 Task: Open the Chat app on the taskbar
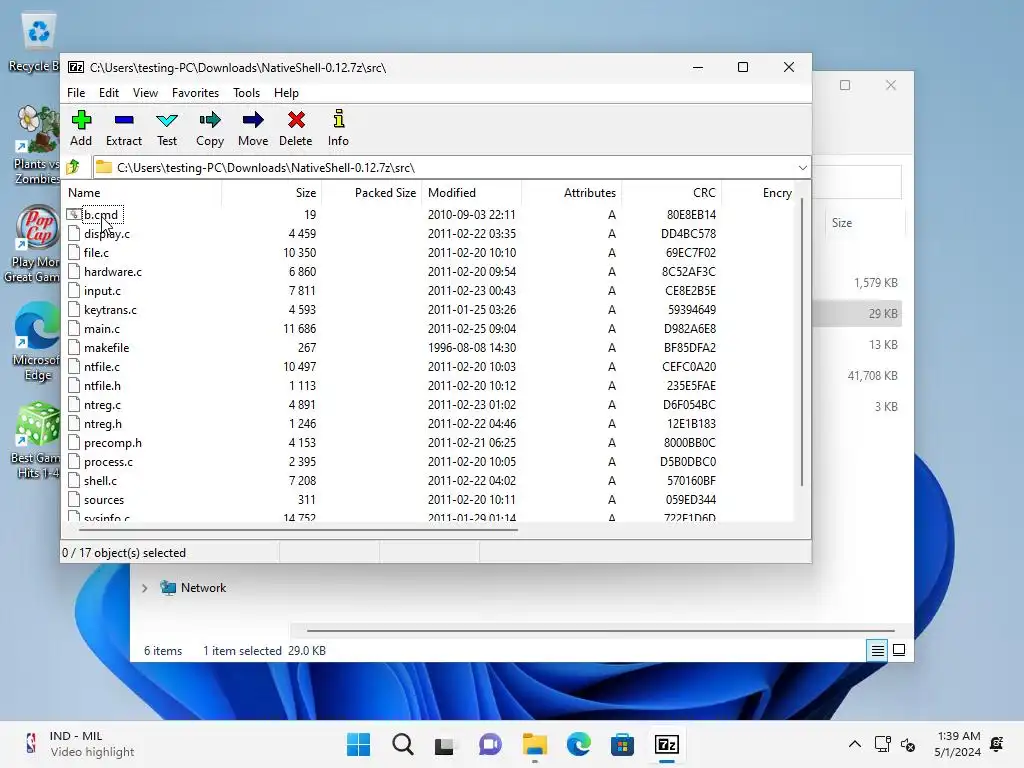pyautogui.click(x=490, y=744)
